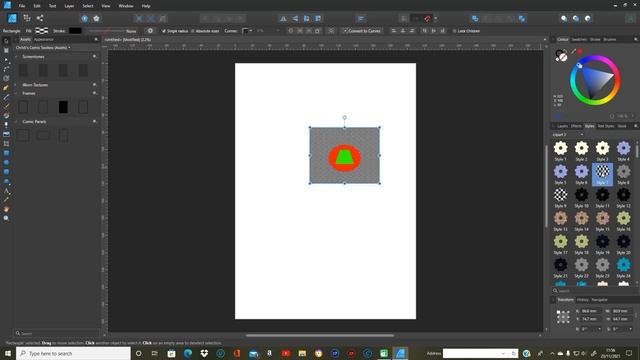Click the black Stroke swatch
Viewport: 640px width, 360px height.
pyautogui.click(x=75, y=31)
